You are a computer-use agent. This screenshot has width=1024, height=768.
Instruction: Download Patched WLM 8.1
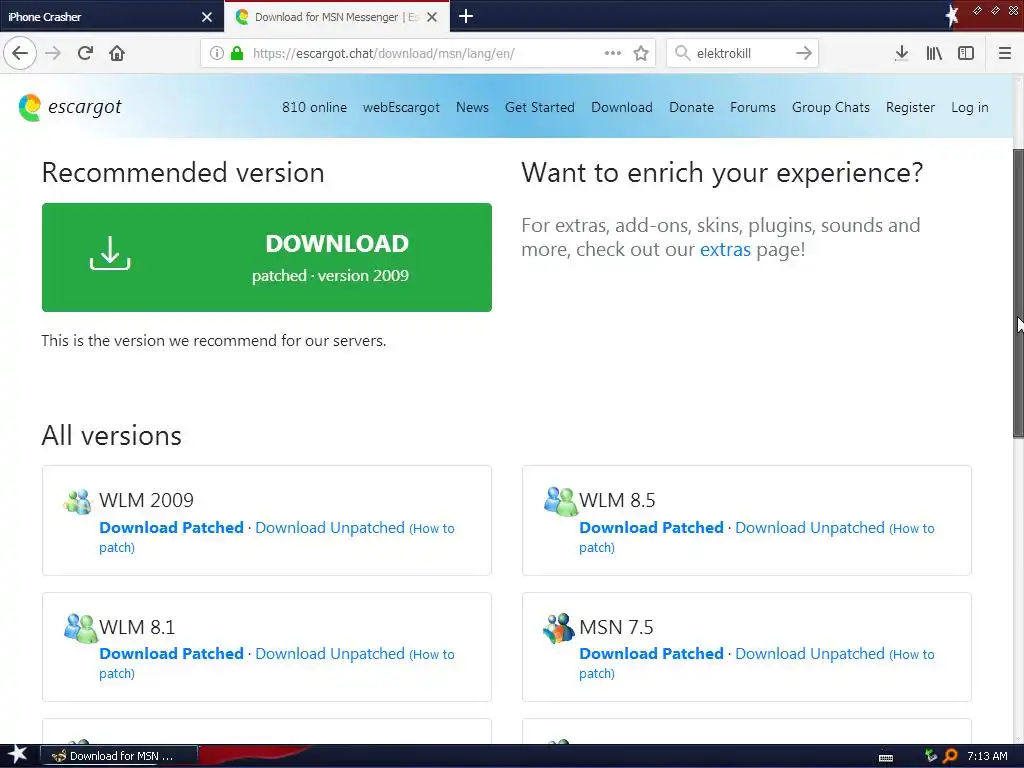click(171, 654)
